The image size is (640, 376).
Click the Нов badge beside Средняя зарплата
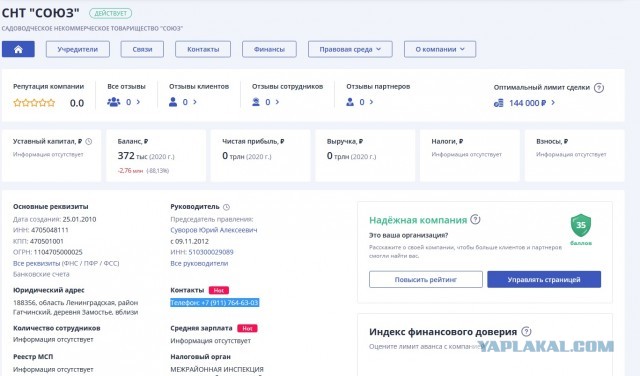click(247, 328)
